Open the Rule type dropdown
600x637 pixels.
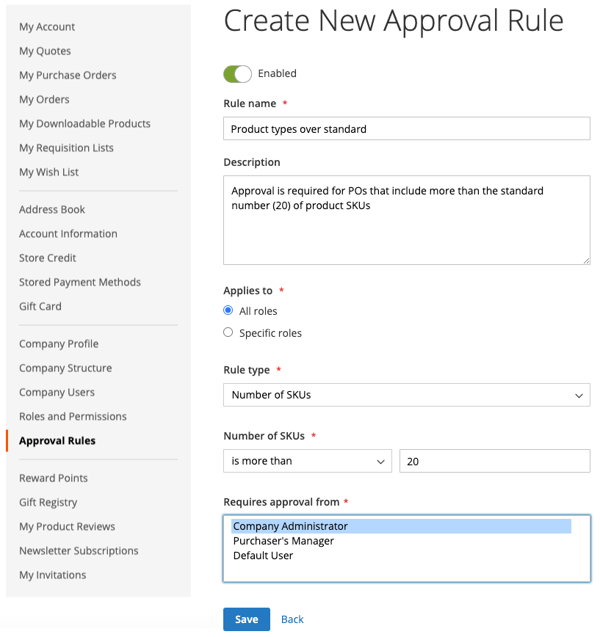[x=406, y=395]
